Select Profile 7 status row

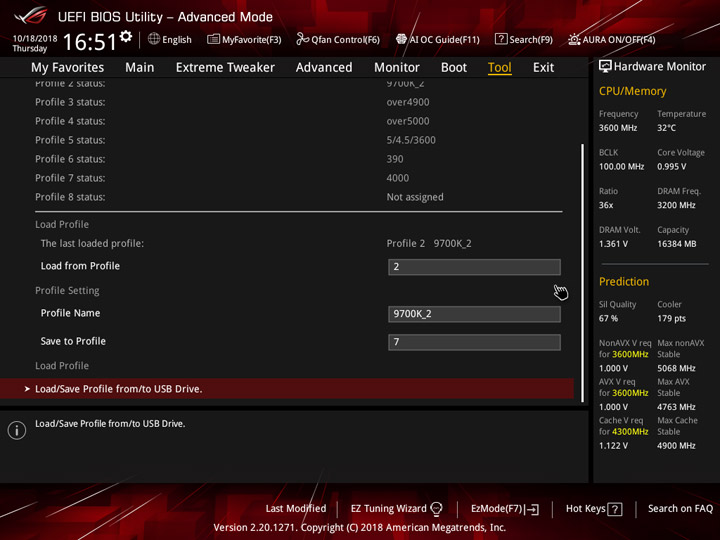click(x=298, y=178)
